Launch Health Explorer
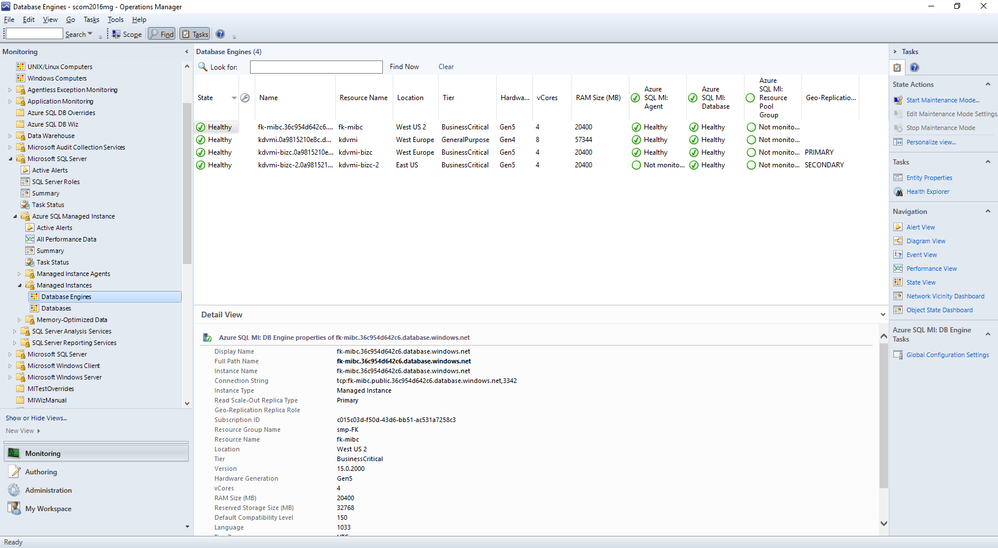The image size is (998, 548). coord(927,192)
